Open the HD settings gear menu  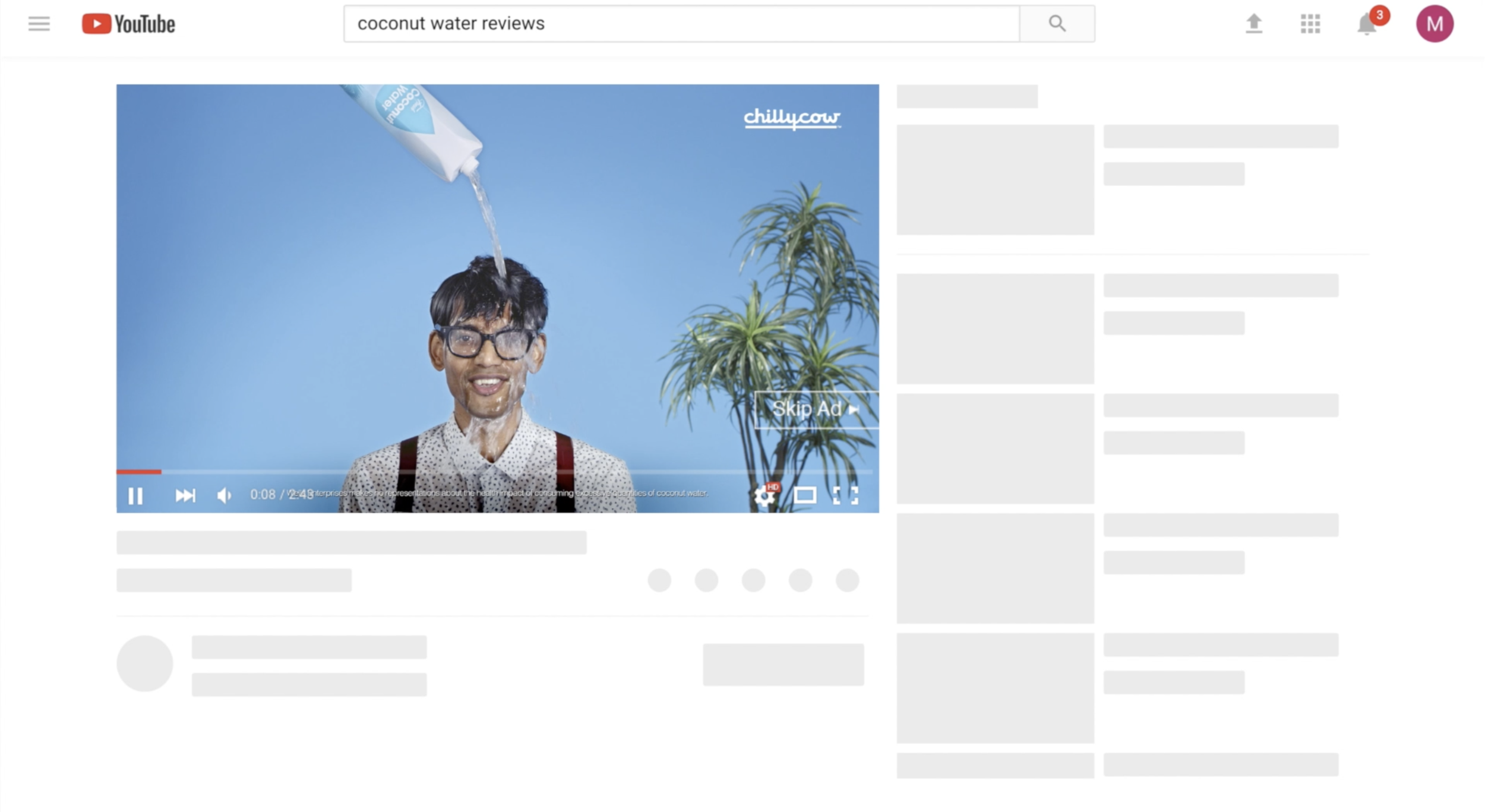764,495
